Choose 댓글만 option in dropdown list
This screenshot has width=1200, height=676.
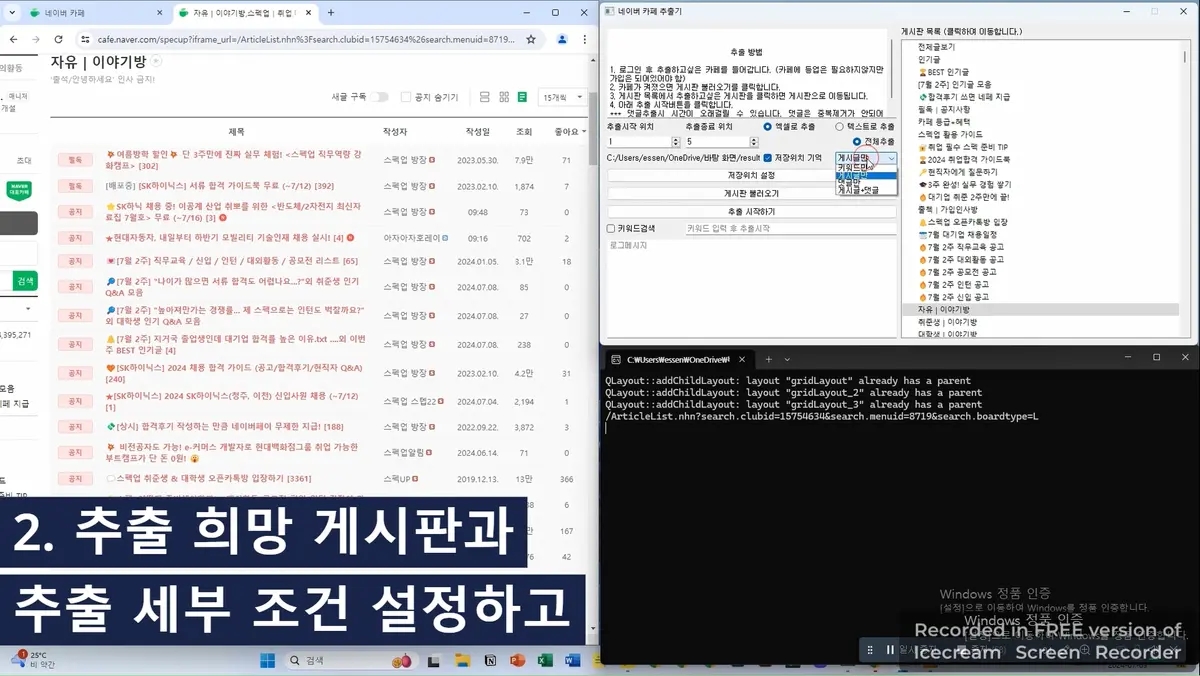coord(866,183)
